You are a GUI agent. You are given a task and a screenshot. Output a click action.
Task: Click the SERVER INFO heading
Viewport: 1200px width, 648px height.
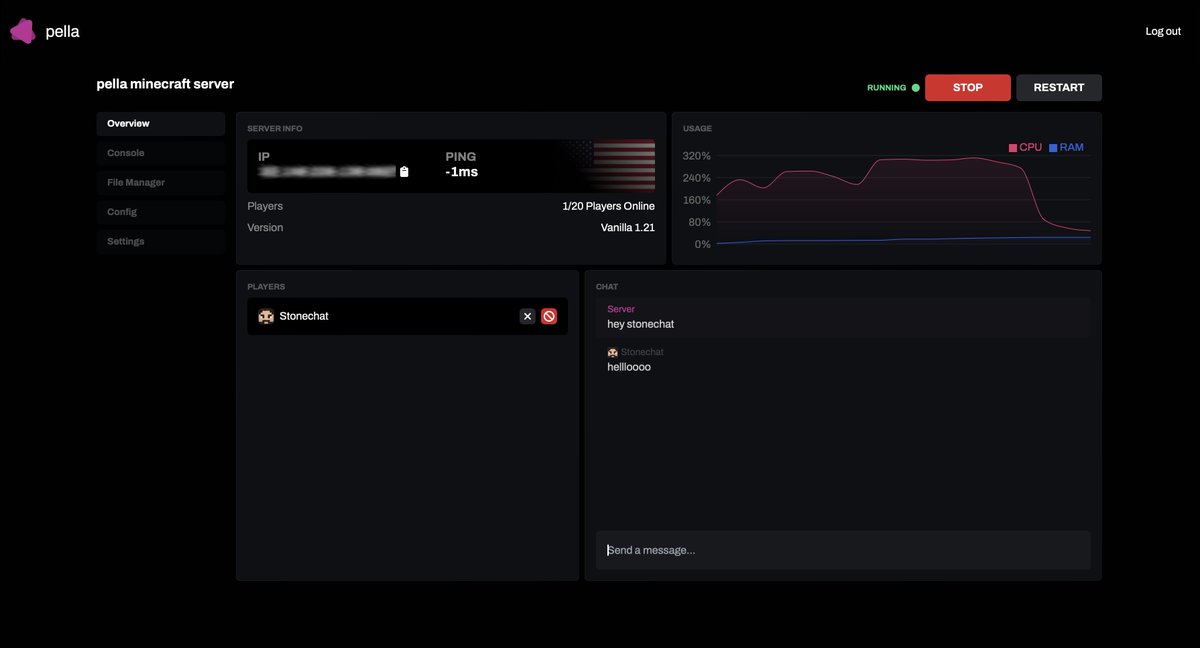275,129
